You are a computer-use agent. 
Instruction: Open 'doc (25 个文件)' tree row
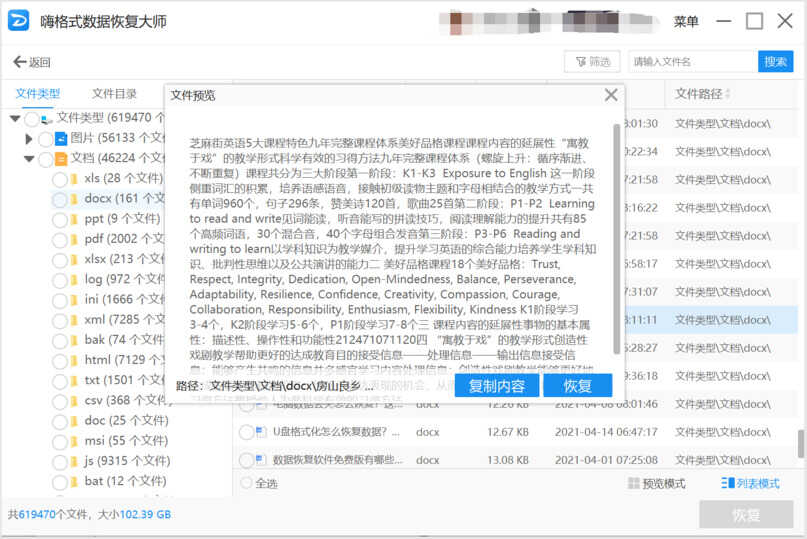(x=126, y=421)
